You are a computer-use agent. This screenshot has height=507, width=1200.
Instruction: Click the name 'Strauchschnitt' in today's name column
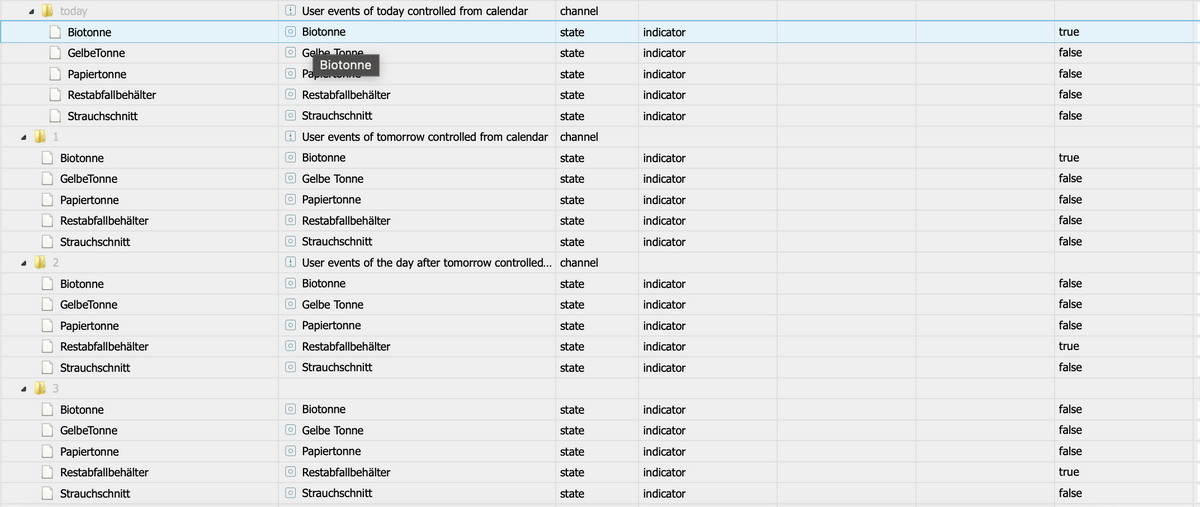(x=337, y=116)
